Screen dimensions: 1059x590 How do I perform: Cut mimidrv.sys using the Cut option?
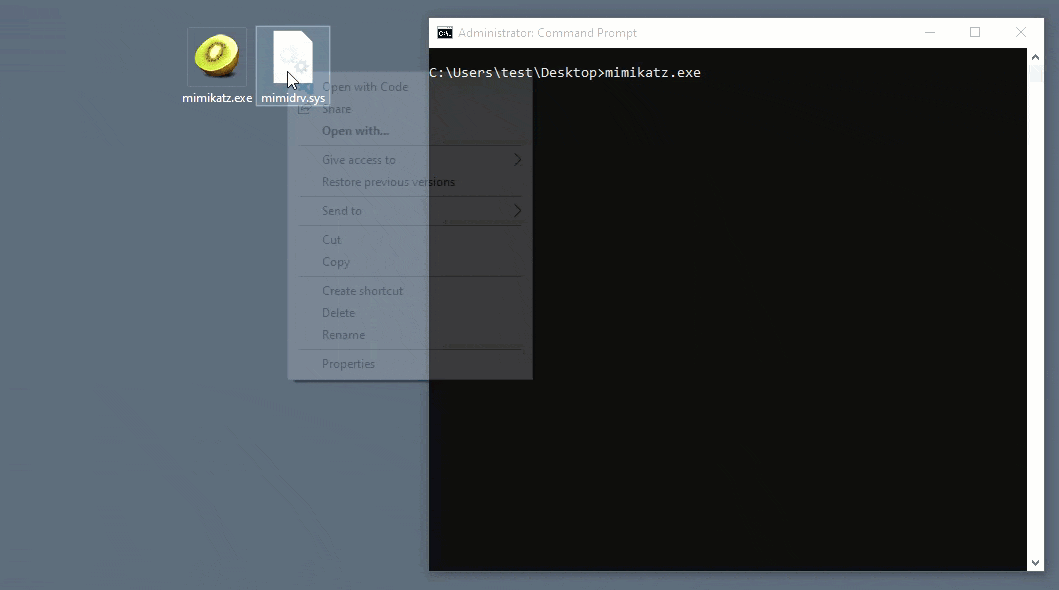[x=331, y=239]
